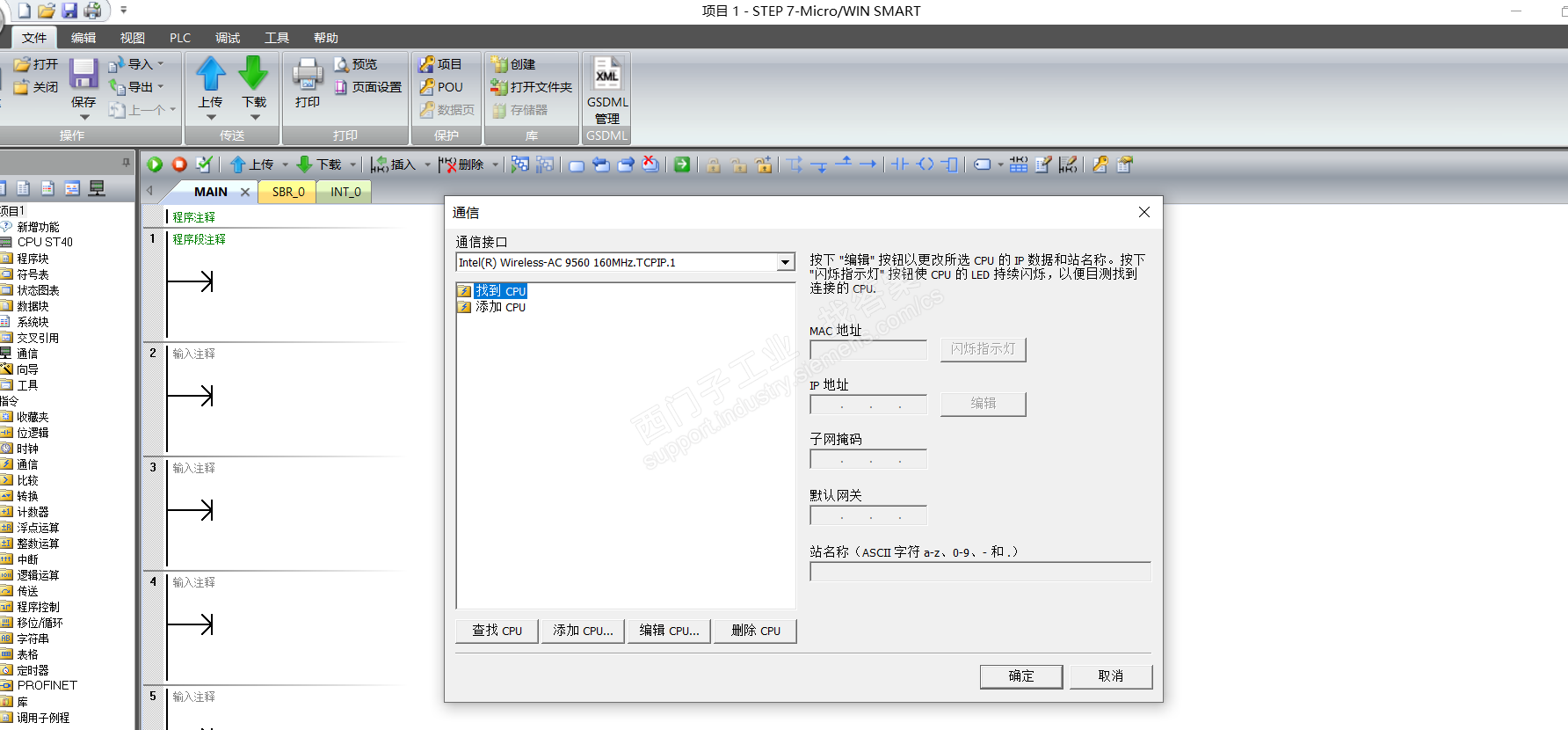1568x730 pixels.
Task: Click the first padlock icon in toolbar
Action: [x=714, y=164]
